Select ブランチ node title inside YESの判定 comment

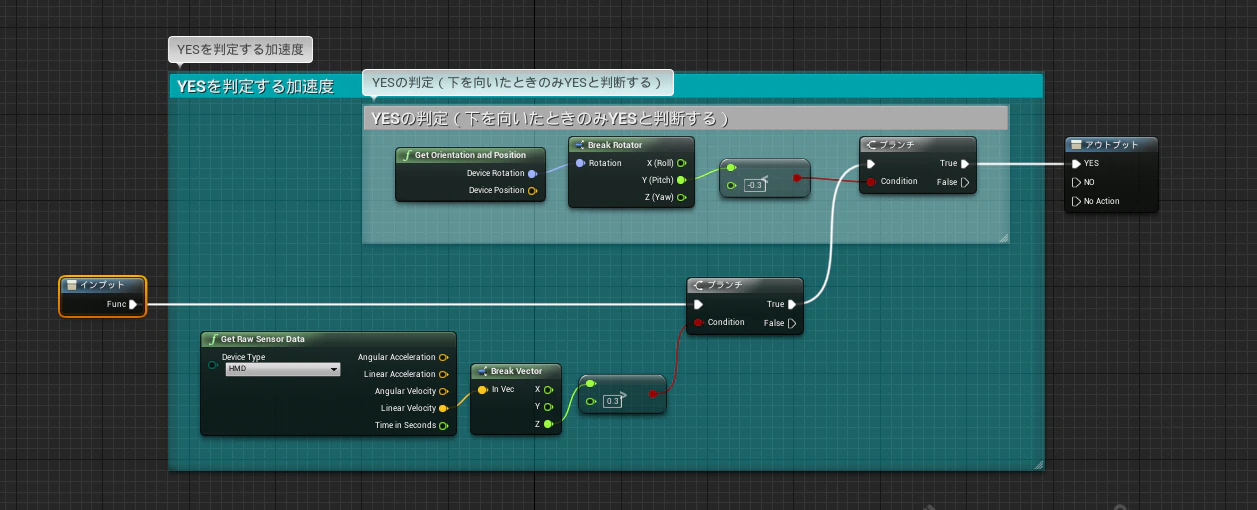tap(897, 145)
